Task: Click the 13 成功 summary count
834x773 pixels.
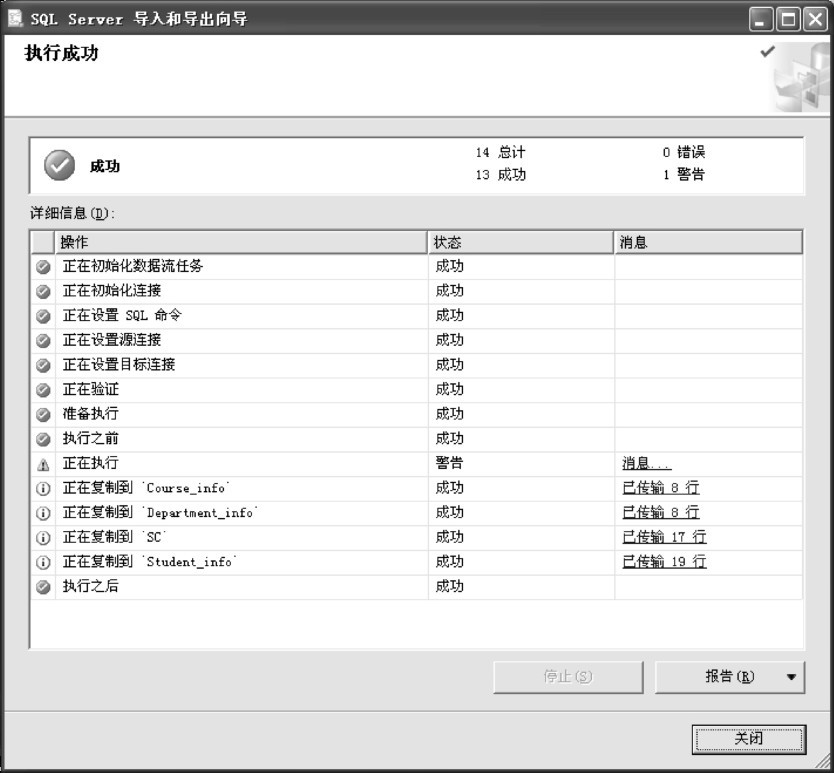Action: (x=501, y=175)
